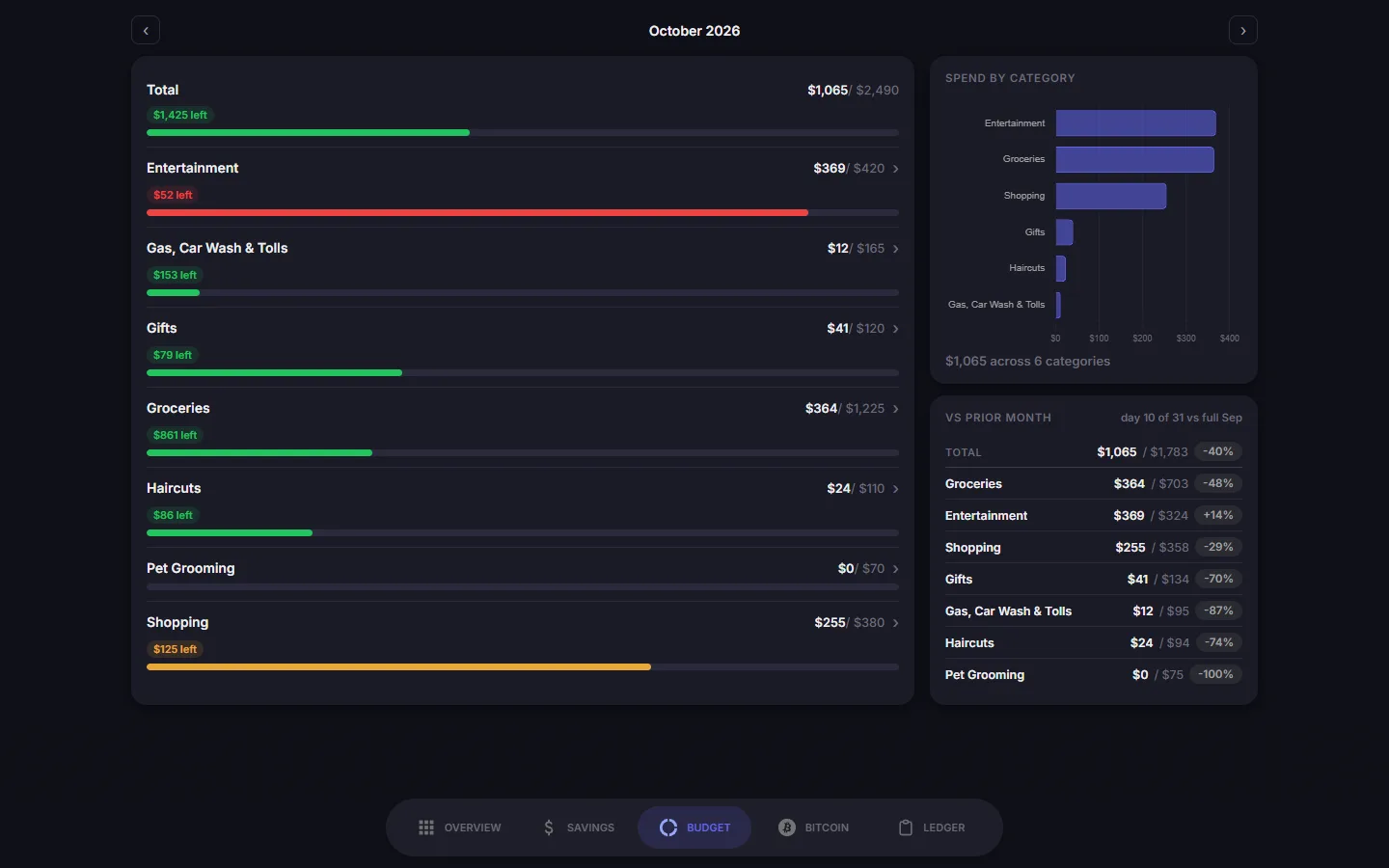The height and width of the screenshot is (868, 1389).
Task: Click the Haircuts bar in the chart
Action: coord(1061,268)
